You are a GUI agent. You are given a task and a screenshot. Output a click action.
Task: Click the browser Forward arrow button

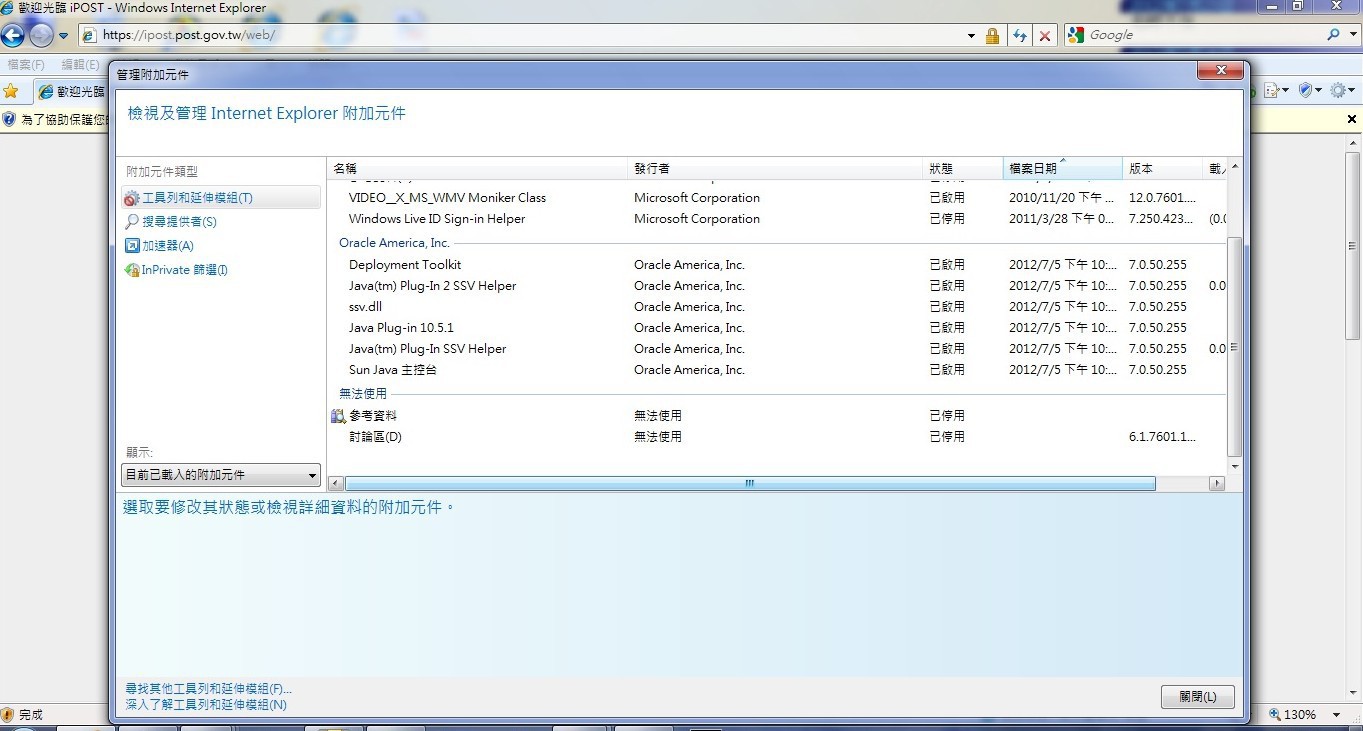click(41, 36)
